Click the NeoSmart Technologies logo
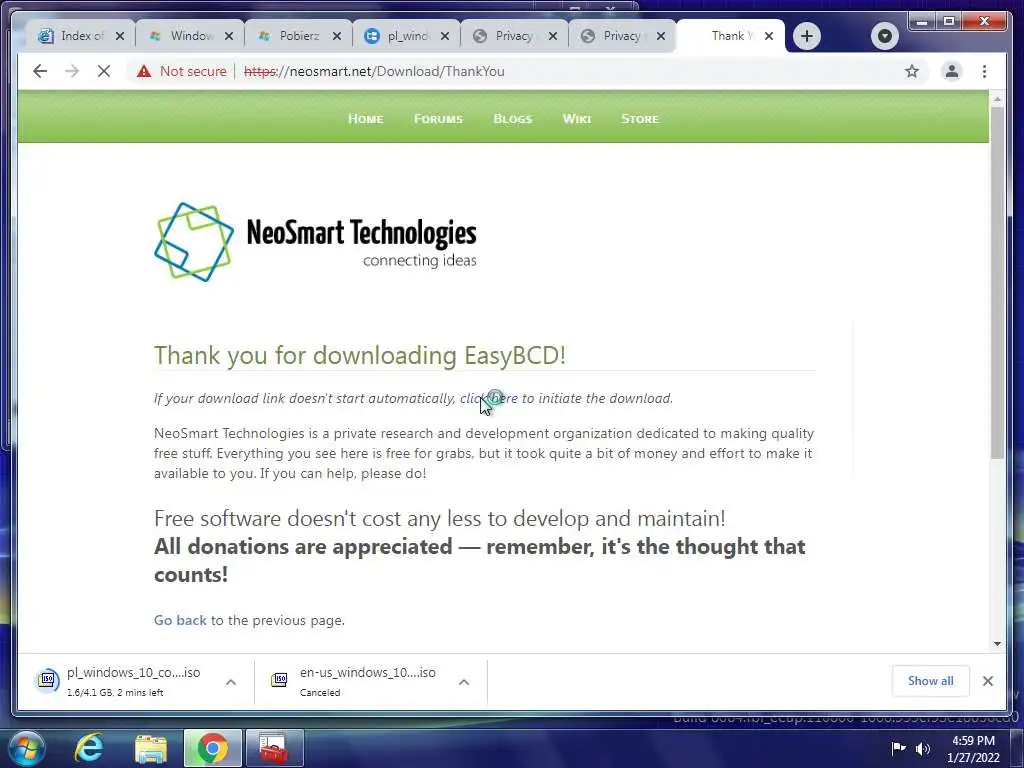The height and width of the screenshot is (768, 1024). tap(315, 242)
